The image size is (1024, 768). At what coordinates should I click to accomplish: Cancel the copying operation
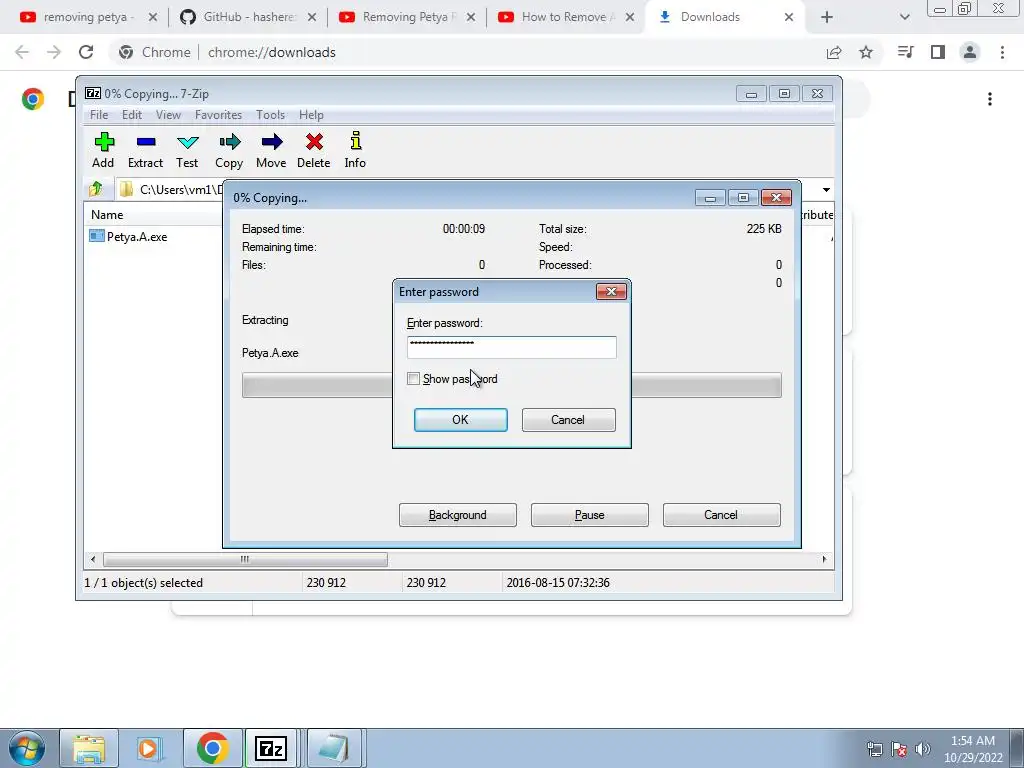721,515
